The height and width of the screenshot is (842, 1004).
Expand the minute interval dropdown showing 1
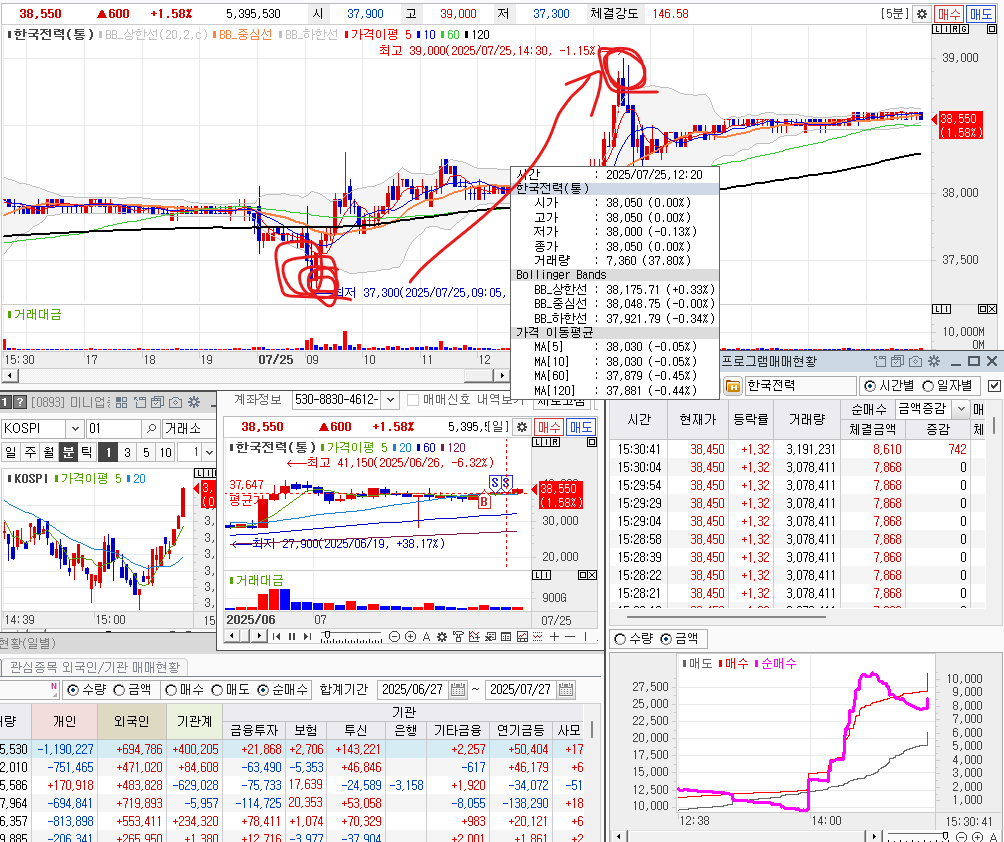coord(209,452)
